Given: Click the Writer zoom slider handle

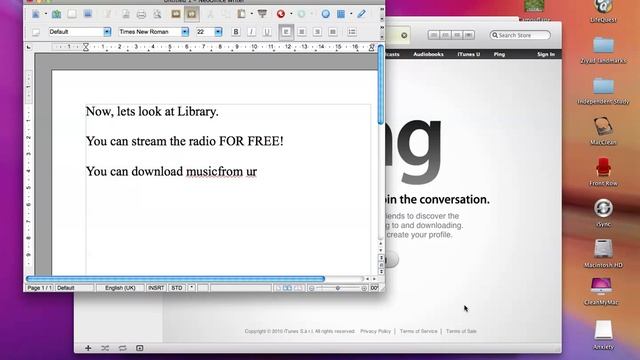Looking at the screenshot, I should tap(338, 288).
